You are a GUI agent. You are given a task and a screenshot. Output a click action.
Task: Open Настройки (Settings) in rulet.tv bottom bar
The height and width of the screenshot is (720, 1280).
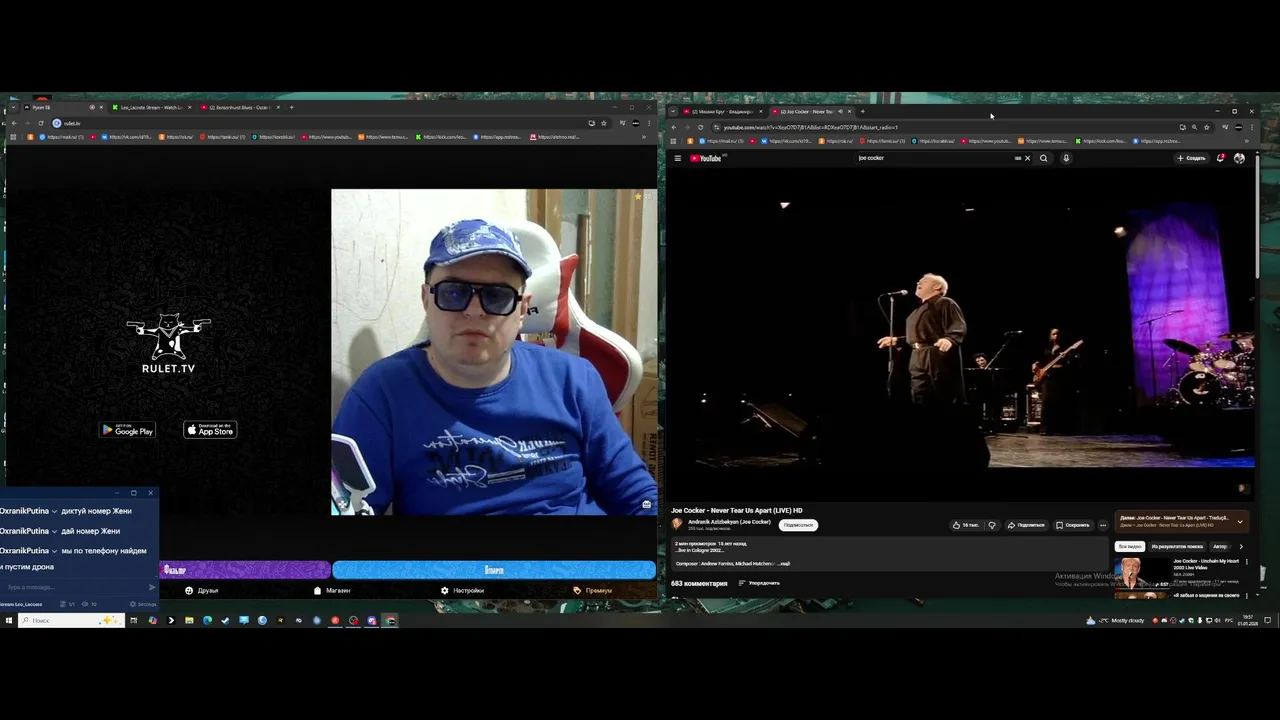[x=462, y=591]
